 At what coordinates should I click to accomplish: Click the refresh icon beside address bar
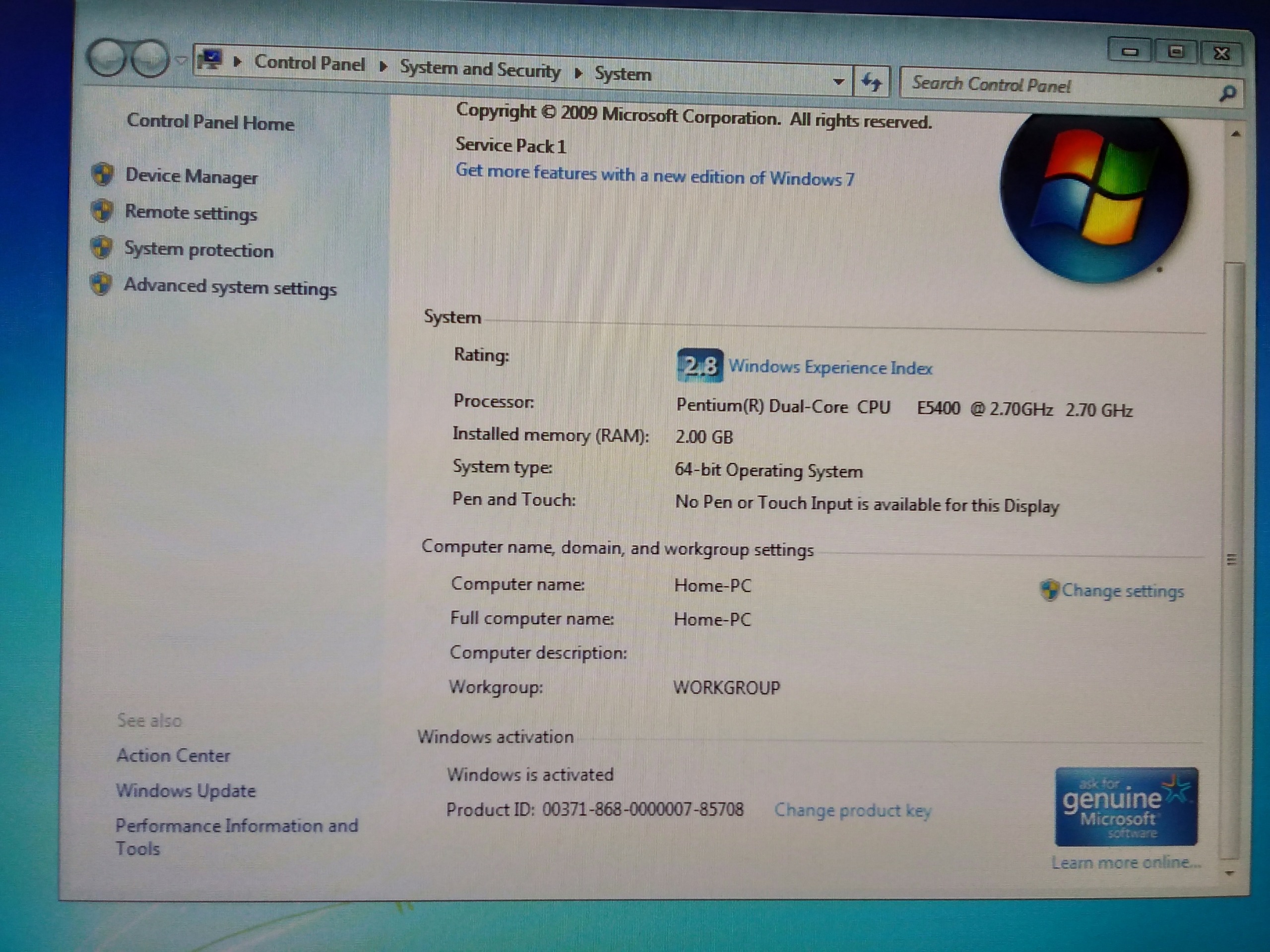pyautogui.click(x=871, y=83)
